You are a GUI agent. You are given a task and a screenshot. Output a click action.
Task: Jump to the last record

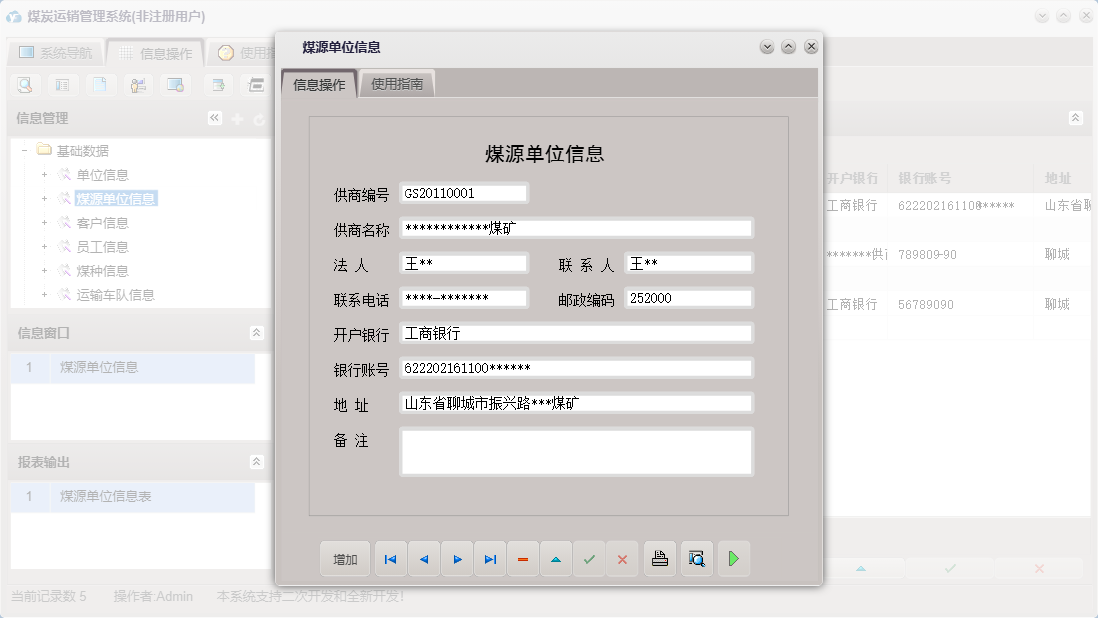coord(490,559)
